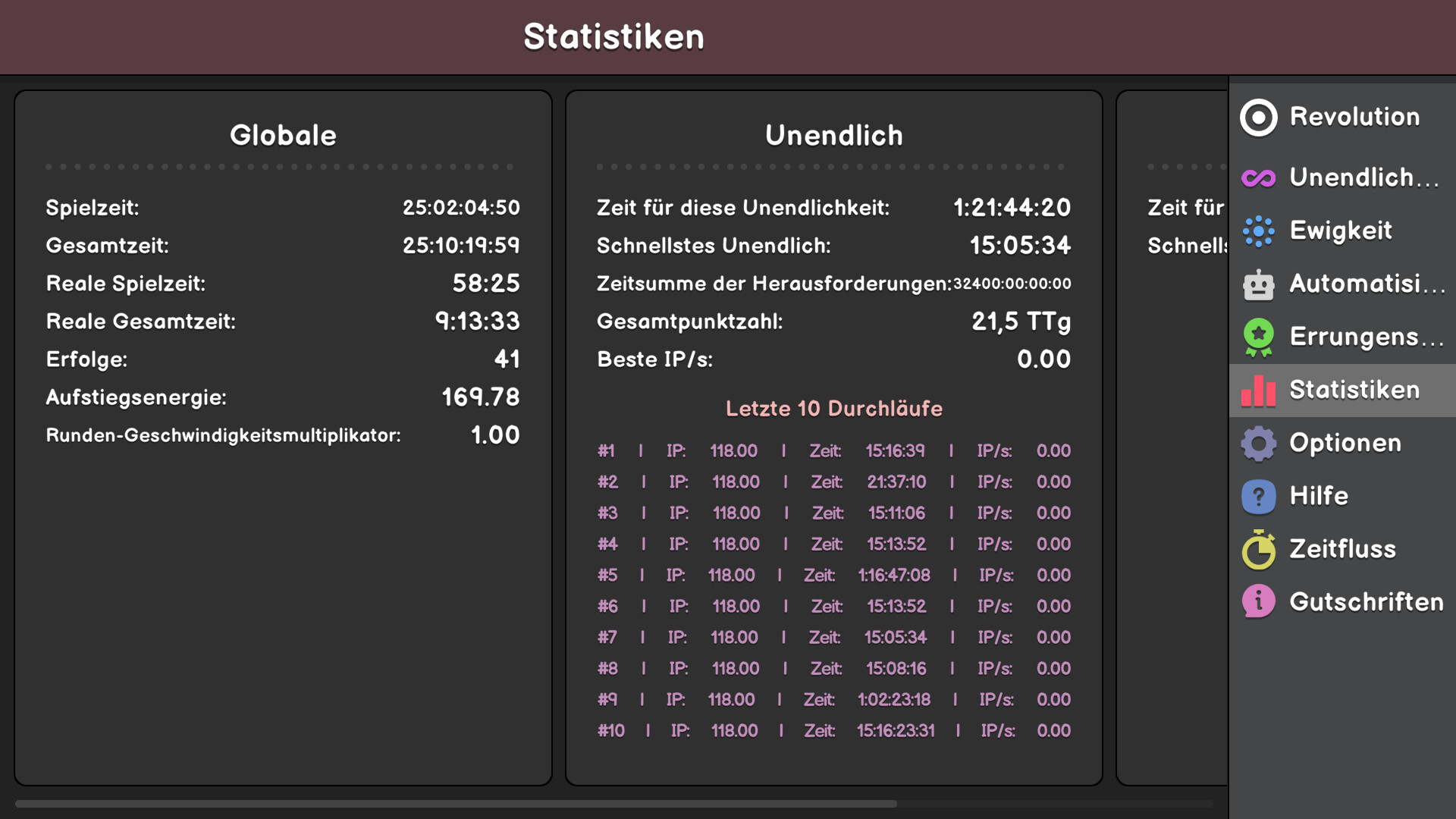This screenshot has width=1456, height=819.
Task: Switch to the Ewigkeit menu label
Action: coord(1341,231)
